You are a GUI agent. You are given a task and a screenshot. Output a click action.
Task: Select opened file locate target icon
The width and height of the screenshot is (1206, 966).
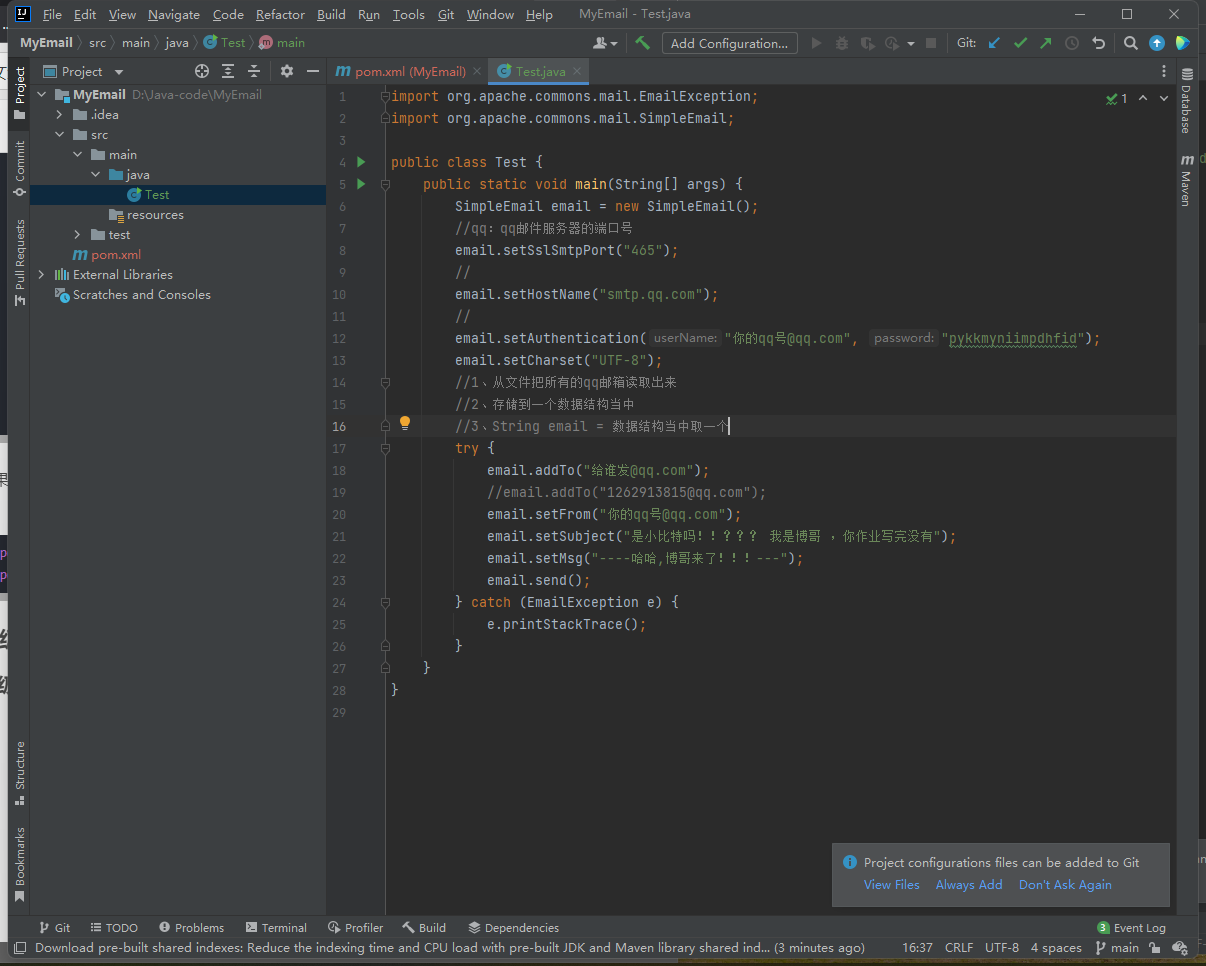point(202,71)
